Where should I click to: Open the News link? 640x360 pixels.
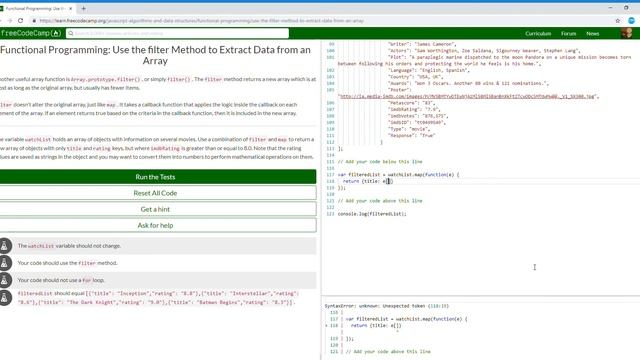click(593, 33)
